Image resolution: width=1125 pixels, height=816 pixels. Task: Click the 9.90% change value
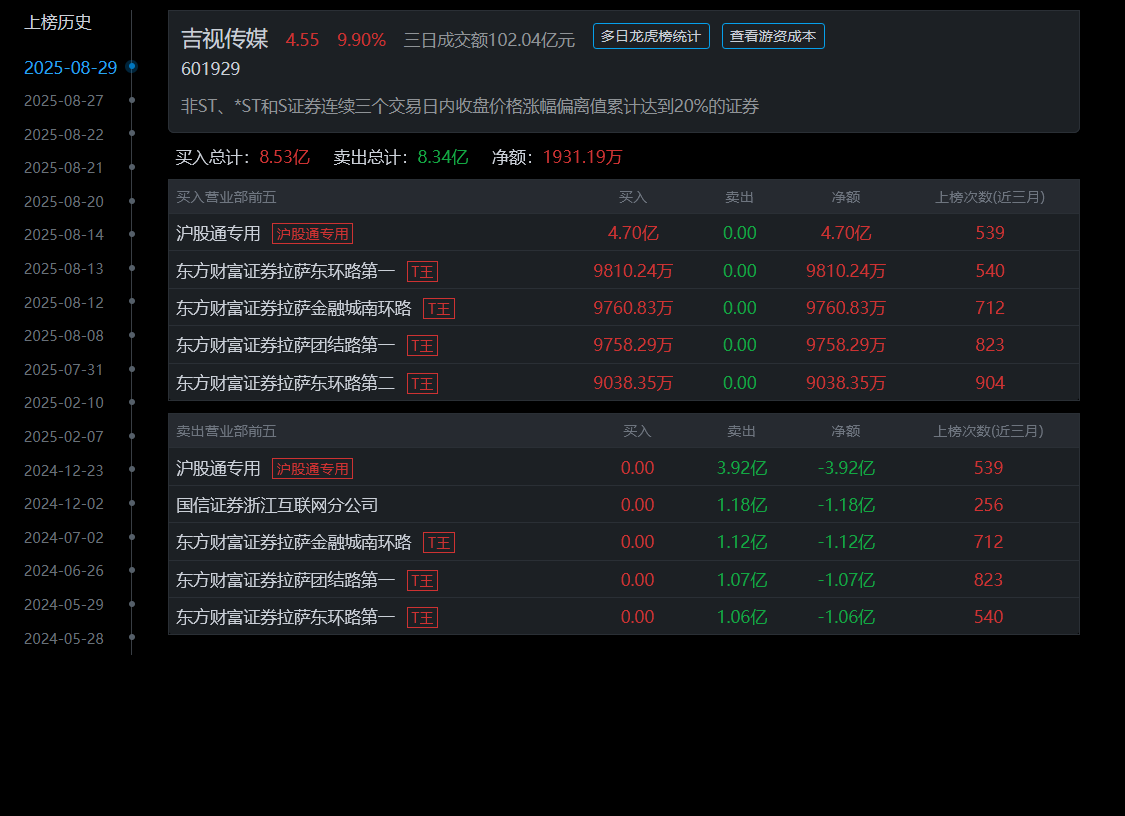[x=362, y=39]
